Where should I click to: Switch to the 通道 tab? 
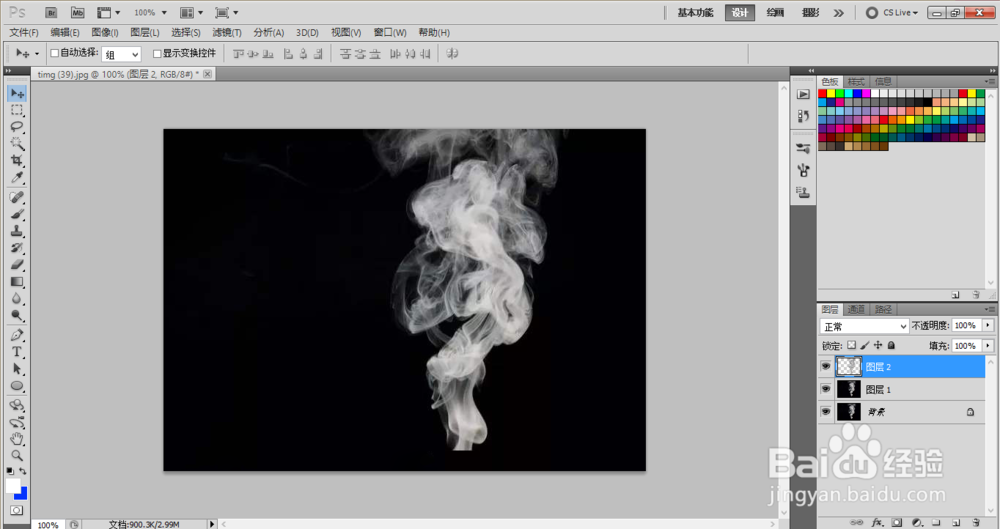pyautogui.click(x=856, y=309)
